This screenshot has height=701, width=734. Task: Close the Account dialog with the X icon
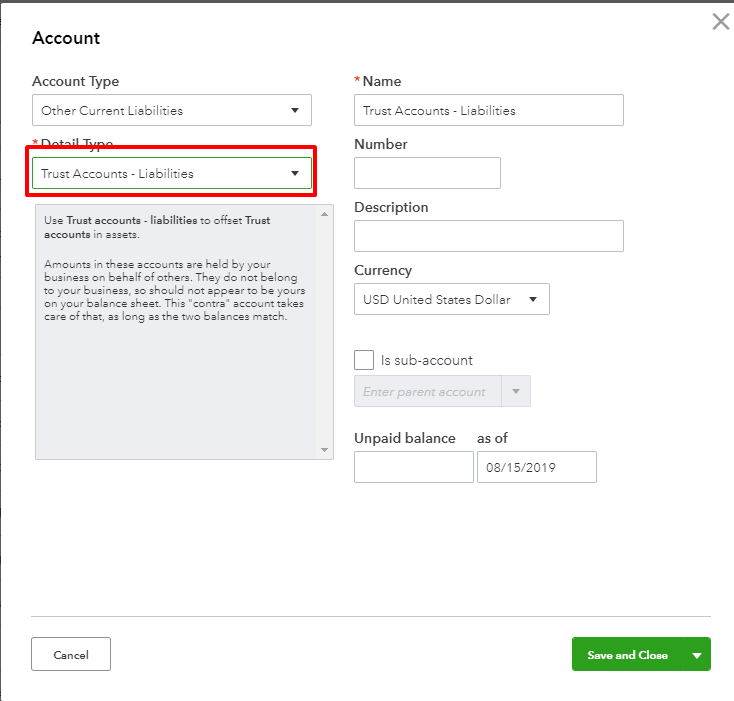pyautogui.click(x=720, y=22)
